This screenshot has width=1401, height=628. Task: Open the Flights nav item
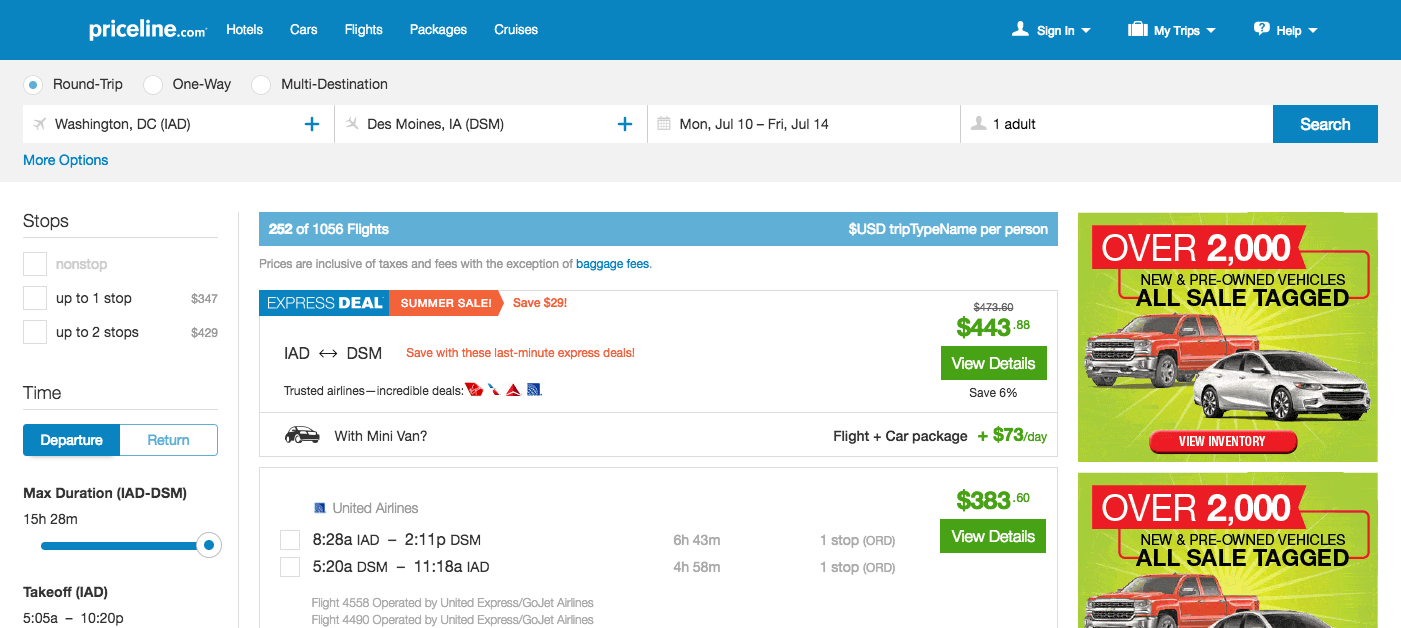(x=364, y=29)
